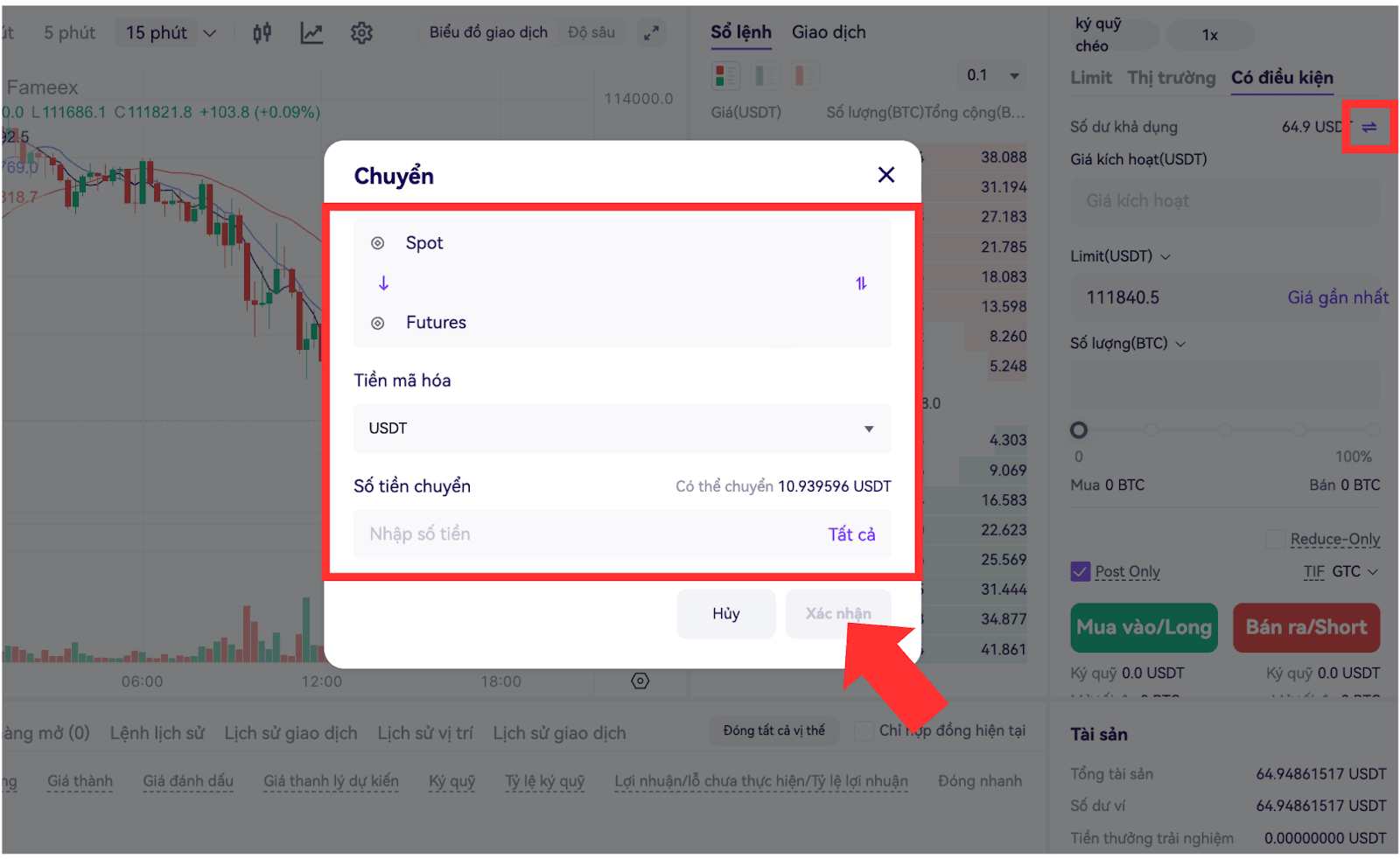Image resolution: width=1400 pixels, height=859 pixels.
Task: Click the order quantity slider handle
Action: pos(1079,429)
